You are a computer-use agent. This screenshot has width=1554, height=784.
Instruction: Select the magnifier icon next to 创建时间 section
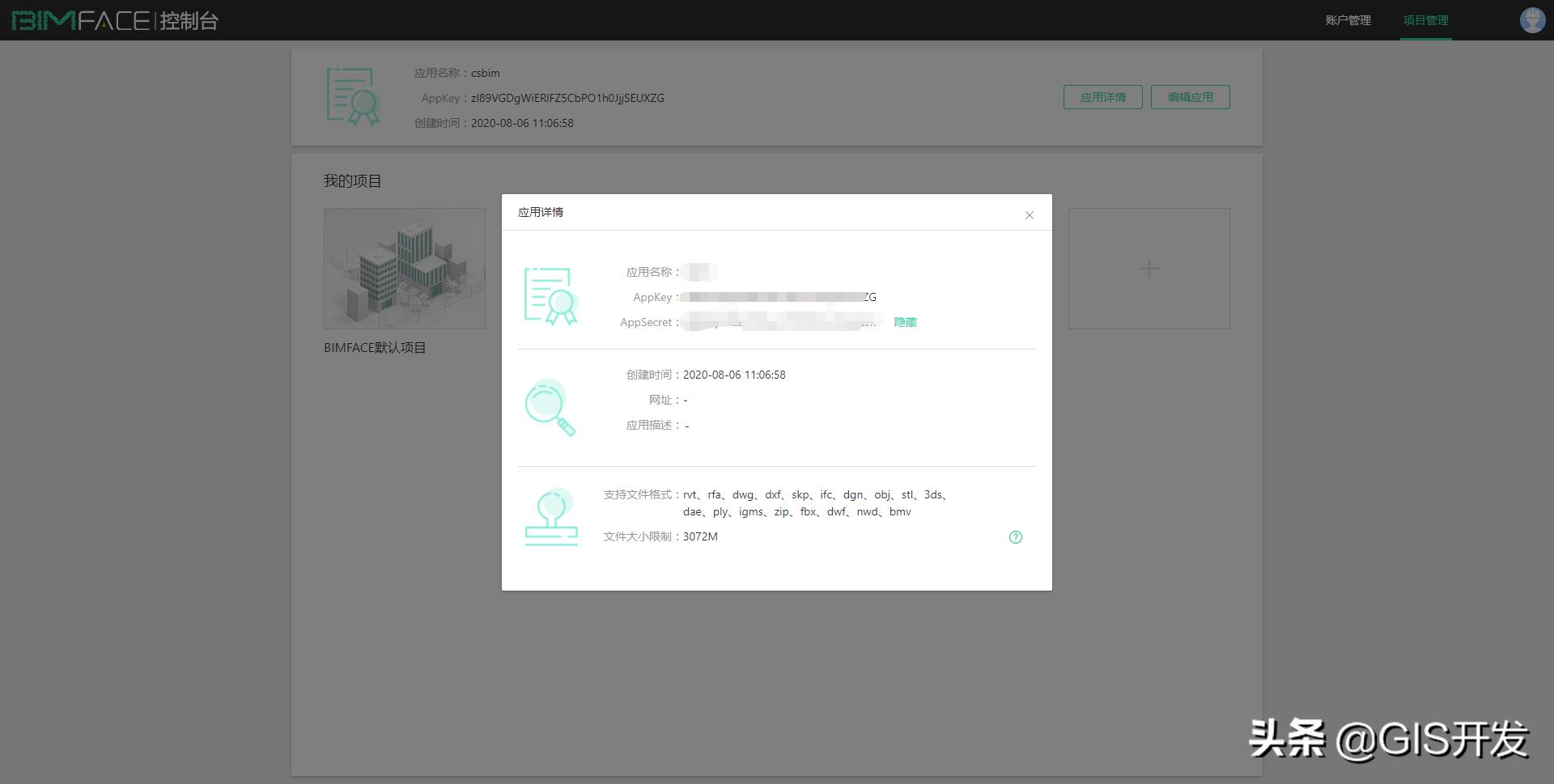coord(551,408)
